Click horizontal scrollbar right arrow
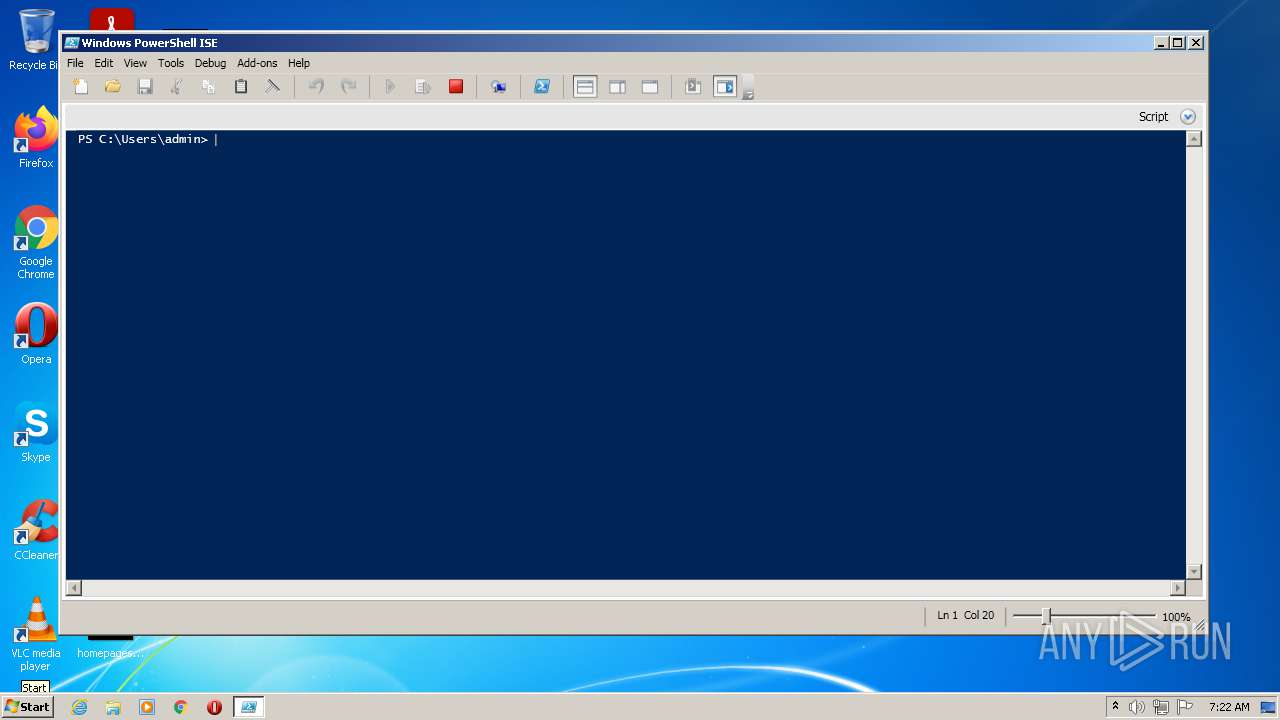The width and height of the screenshot is (1280, 720). click(1177, 588)
